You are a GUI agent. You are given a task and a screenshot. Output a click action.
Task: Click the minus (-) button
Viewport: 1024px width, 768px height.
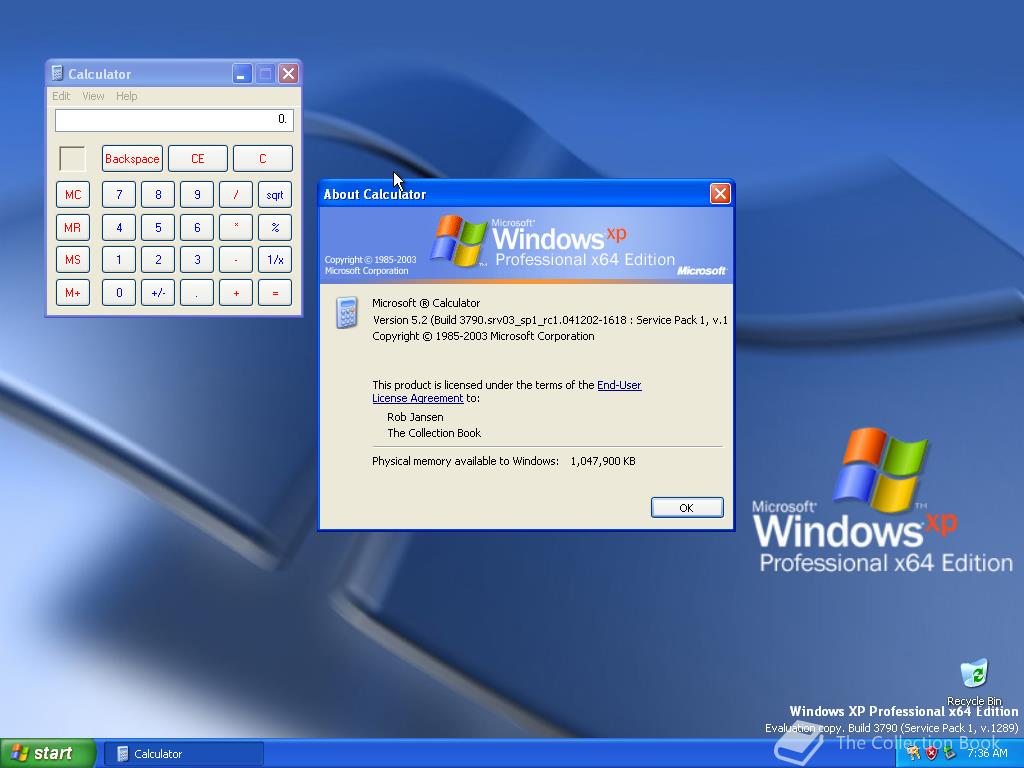click(236, 259)
